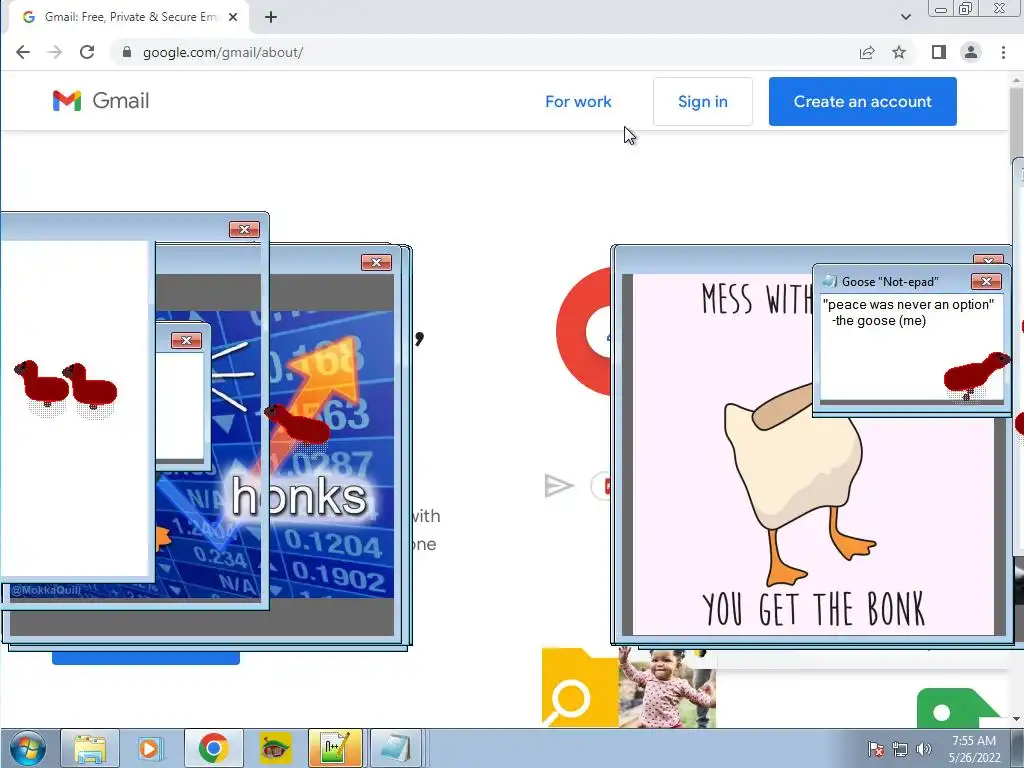Close the honks meme window

(376, 263)
